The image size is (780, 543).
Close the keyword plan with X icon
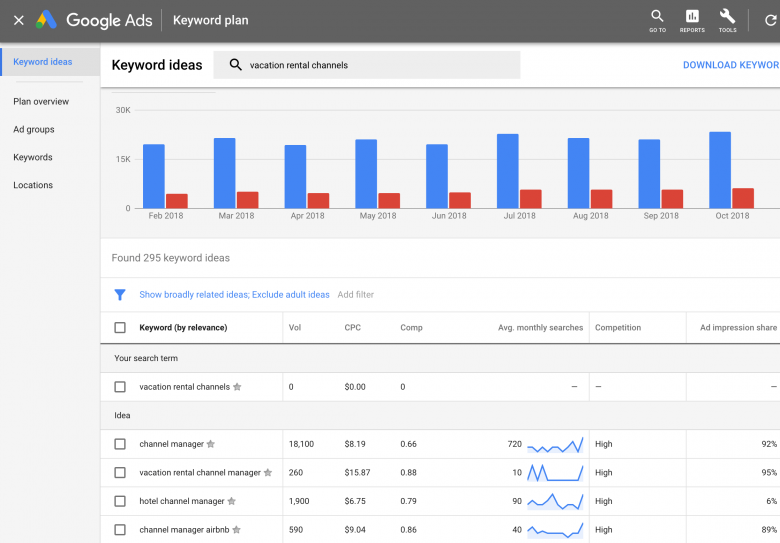pyautogui.click(x=19, y=20)
